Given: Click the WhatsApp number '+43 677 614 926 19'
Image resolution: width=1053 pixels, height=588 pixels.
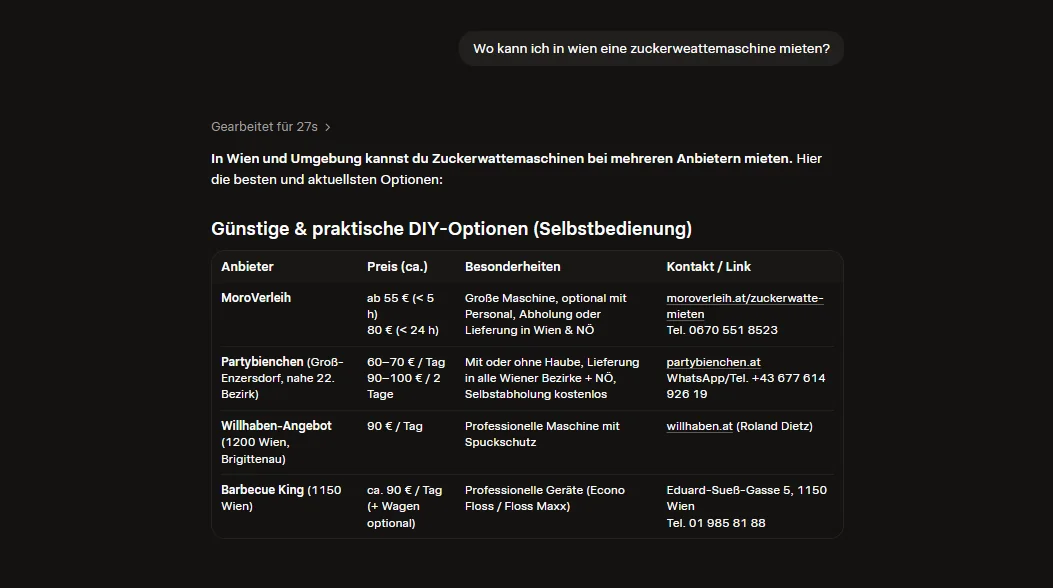Looking at the screenshot, I should coord(745,386).
